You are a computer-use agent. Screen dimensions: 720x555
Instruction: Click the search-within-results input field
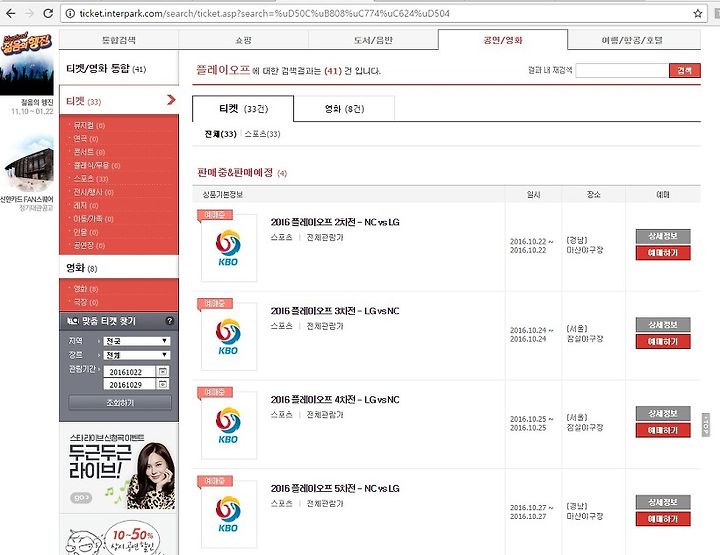tap(622, 70)
